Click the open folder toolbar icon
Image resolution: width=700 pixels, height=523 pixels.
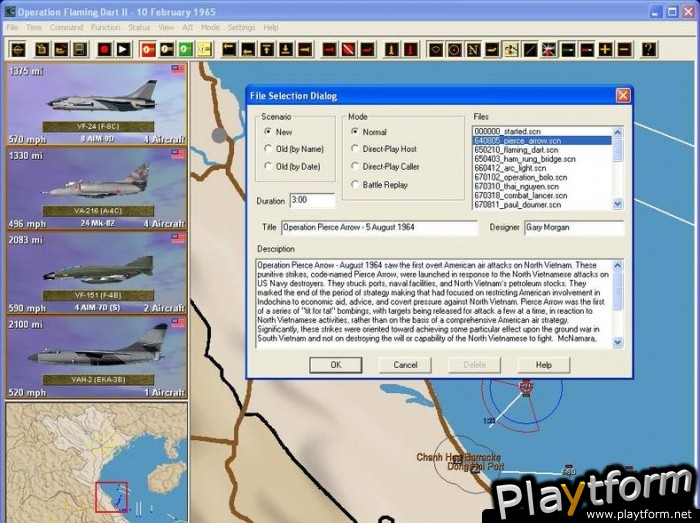coord(61,49)
